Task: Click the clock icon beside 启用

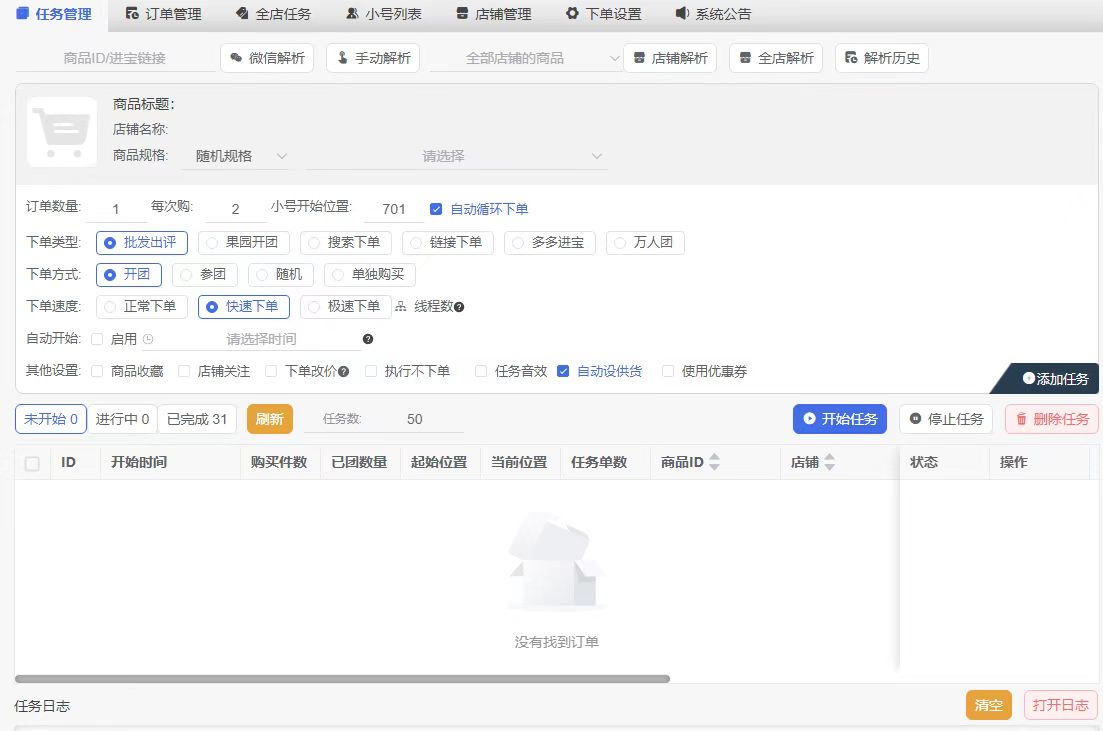Action: 148,339
